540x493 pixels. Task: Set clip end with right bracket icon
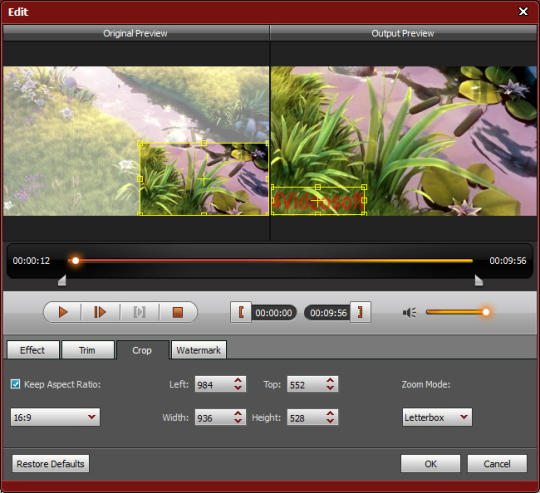(x=360, y=312)
